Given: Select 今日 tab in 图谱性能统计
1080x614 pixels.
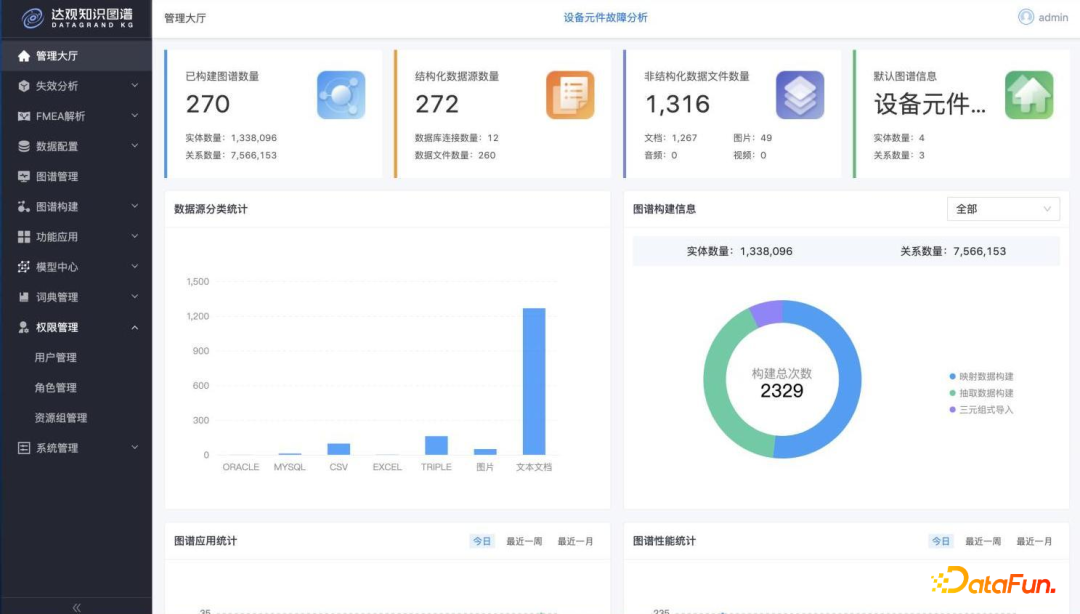Looking at the screenshot, I should [x=940, y=541].
